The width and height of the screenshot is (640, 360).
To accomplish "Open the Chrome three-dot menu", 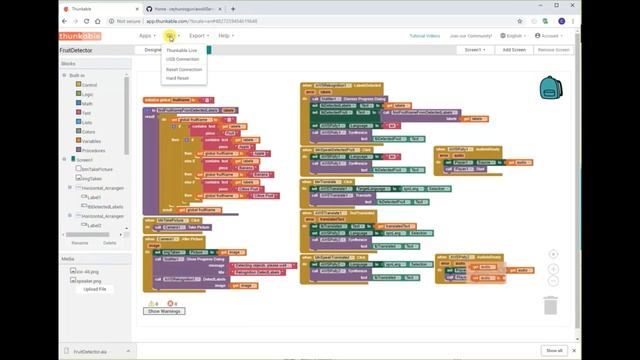I will tap(573, 21).
